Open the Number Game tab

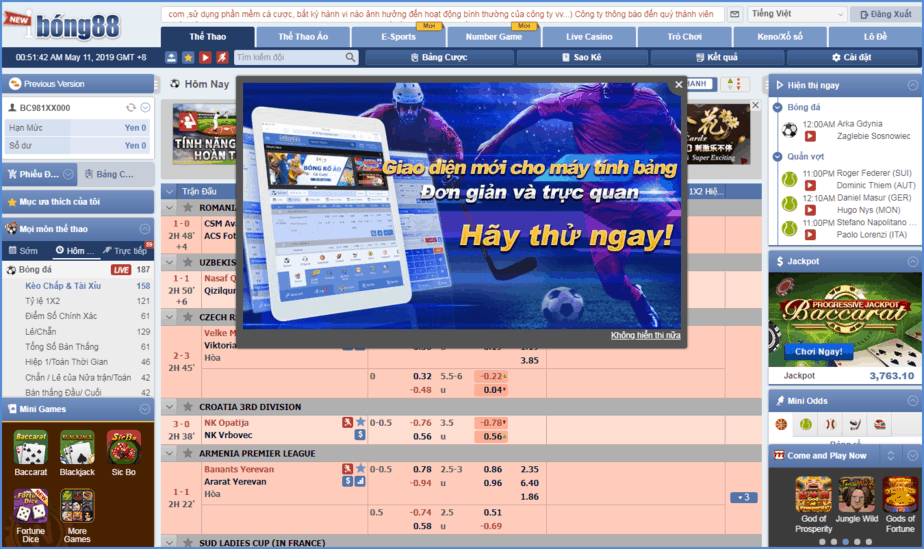(494, 37)
